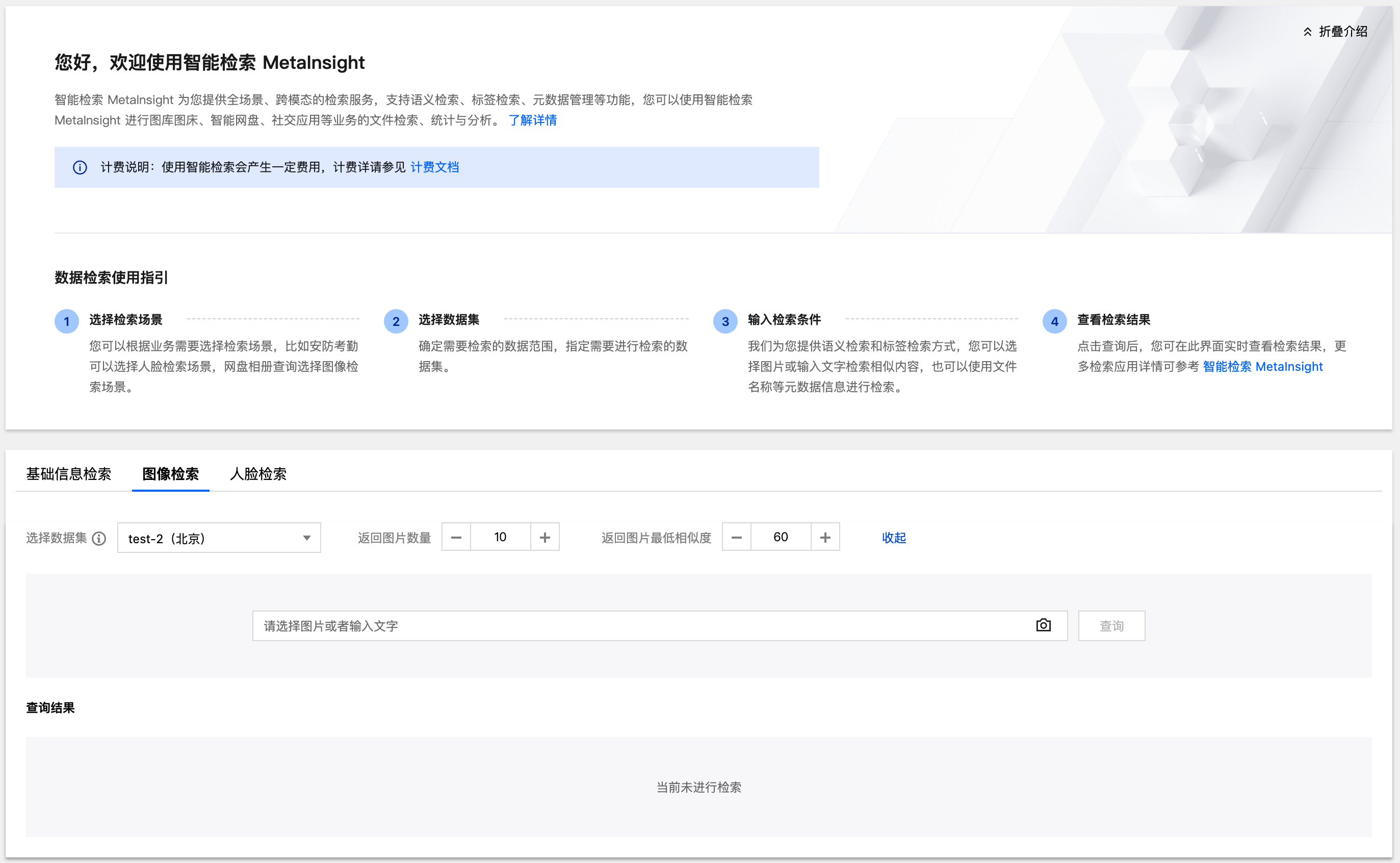1400x863 pixels.
Task: Click the 返回图片最低相似度 value field
Action: tap(781, 537)
